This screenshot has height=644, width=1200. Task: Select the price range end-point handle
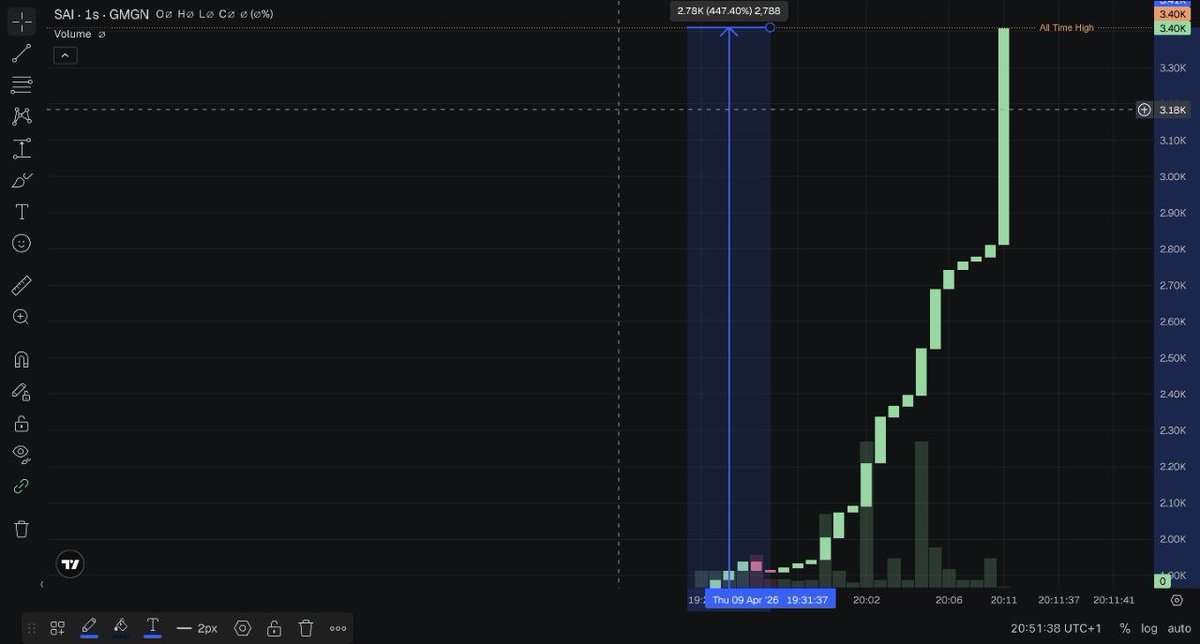coord(770,27)
